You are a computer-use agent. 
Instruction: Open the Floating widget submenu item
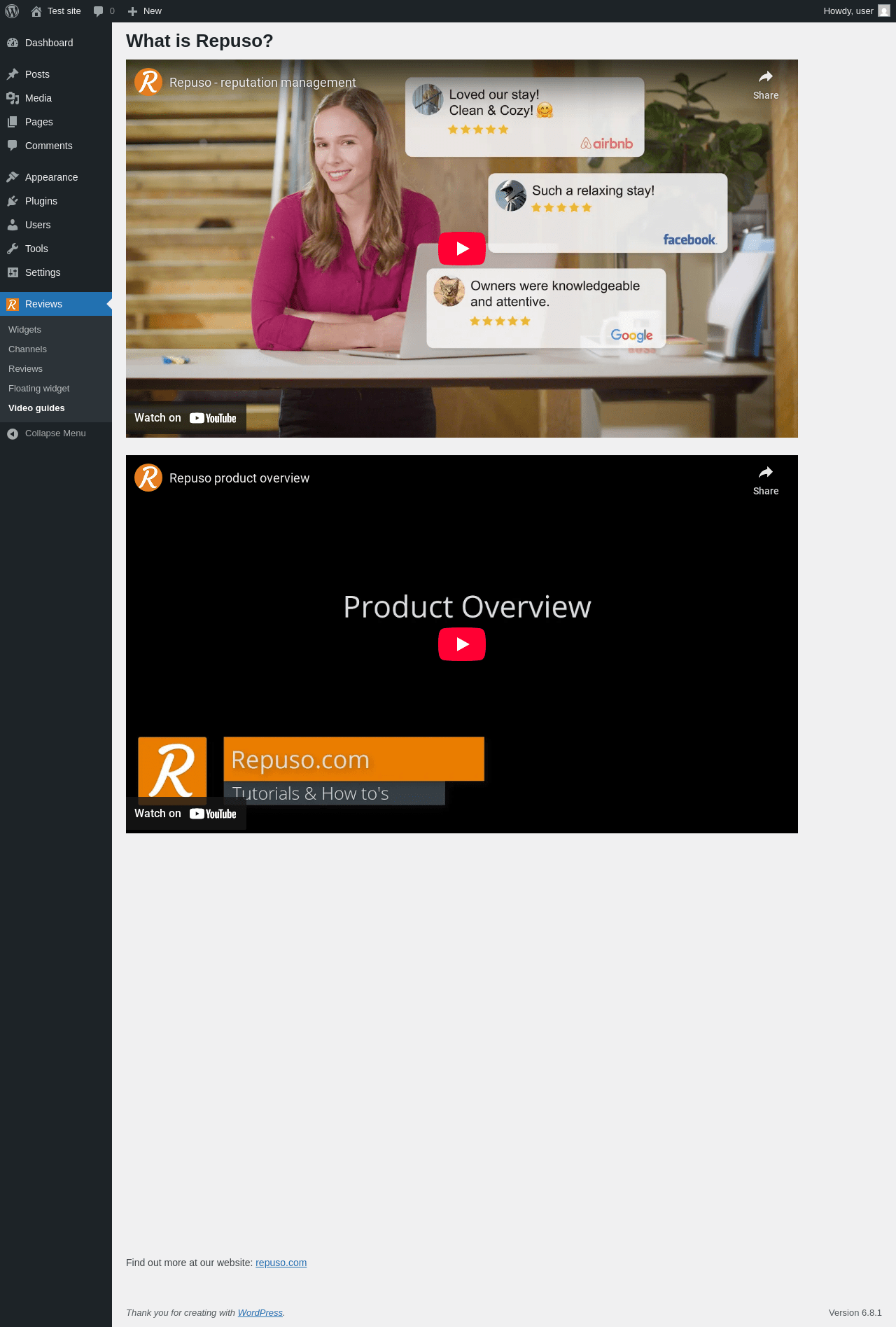click(56, 389)
